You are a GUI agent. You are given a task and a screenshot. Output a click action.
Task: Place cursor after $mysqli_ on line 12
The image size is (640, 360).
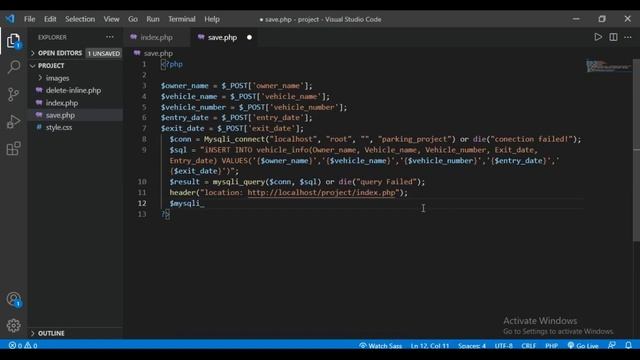(x=204, y=203)
